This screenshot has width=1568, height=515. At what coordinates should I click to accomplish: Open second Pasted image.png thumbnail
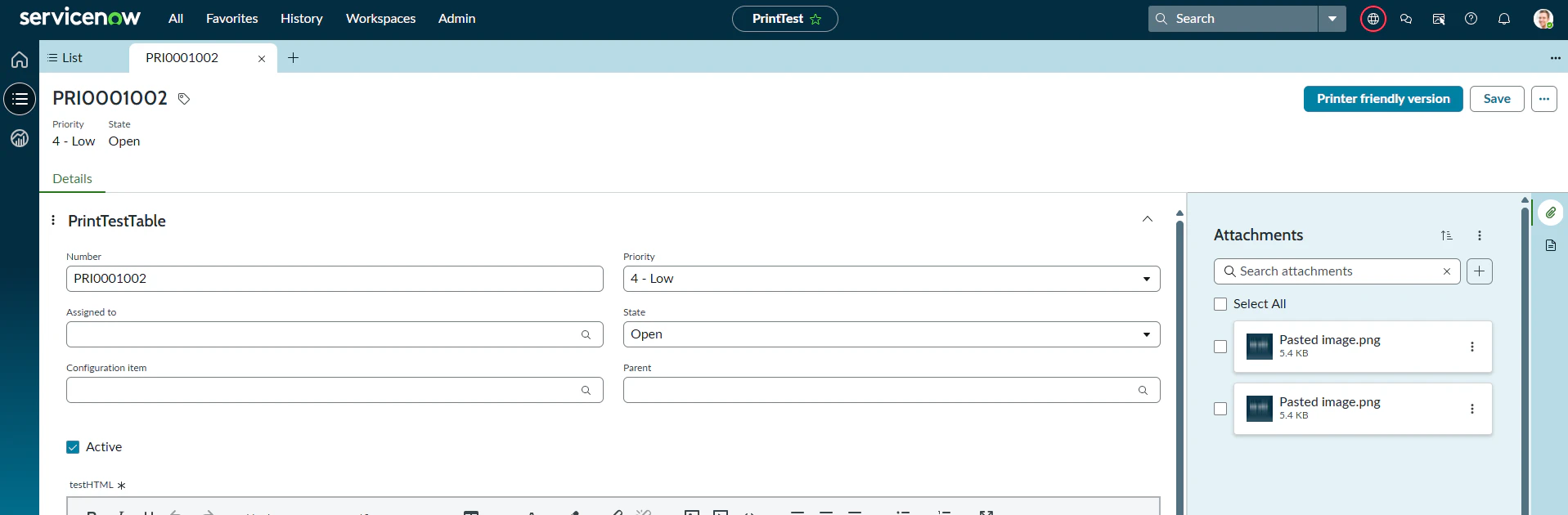pos(1260,409)
